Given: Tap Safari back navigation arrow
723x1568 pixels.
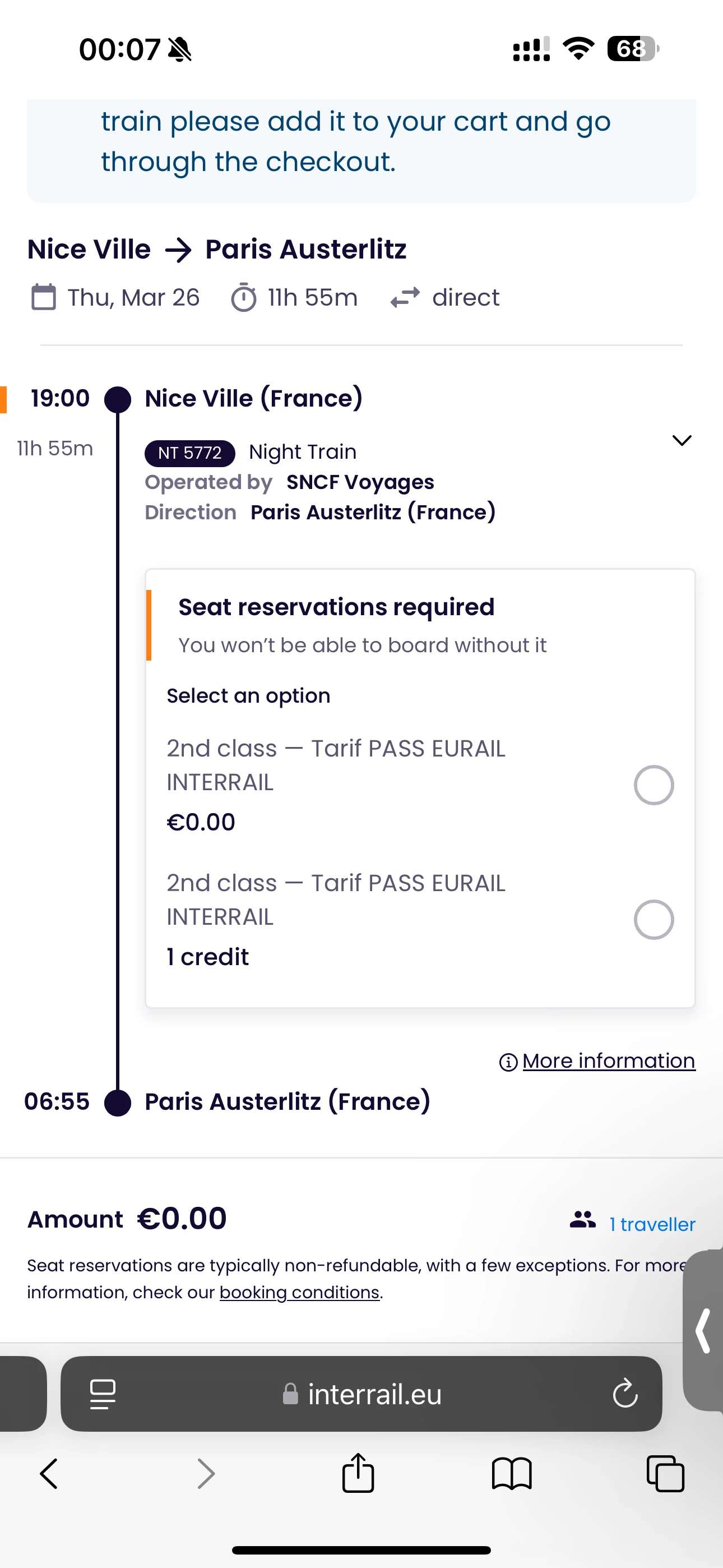Looking at the screenshot, I should 49,1474.
